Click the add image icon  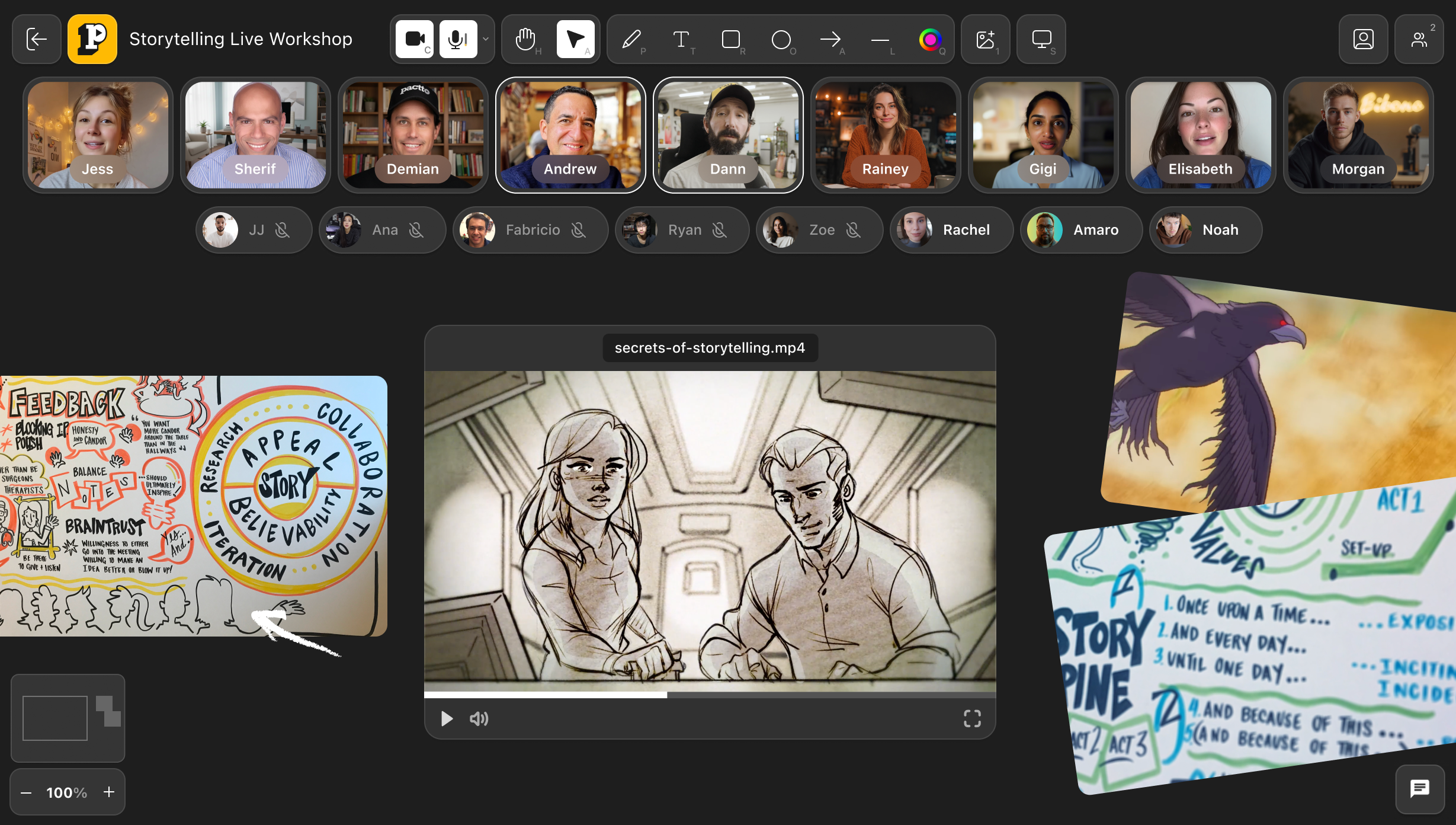click(985, 40)
